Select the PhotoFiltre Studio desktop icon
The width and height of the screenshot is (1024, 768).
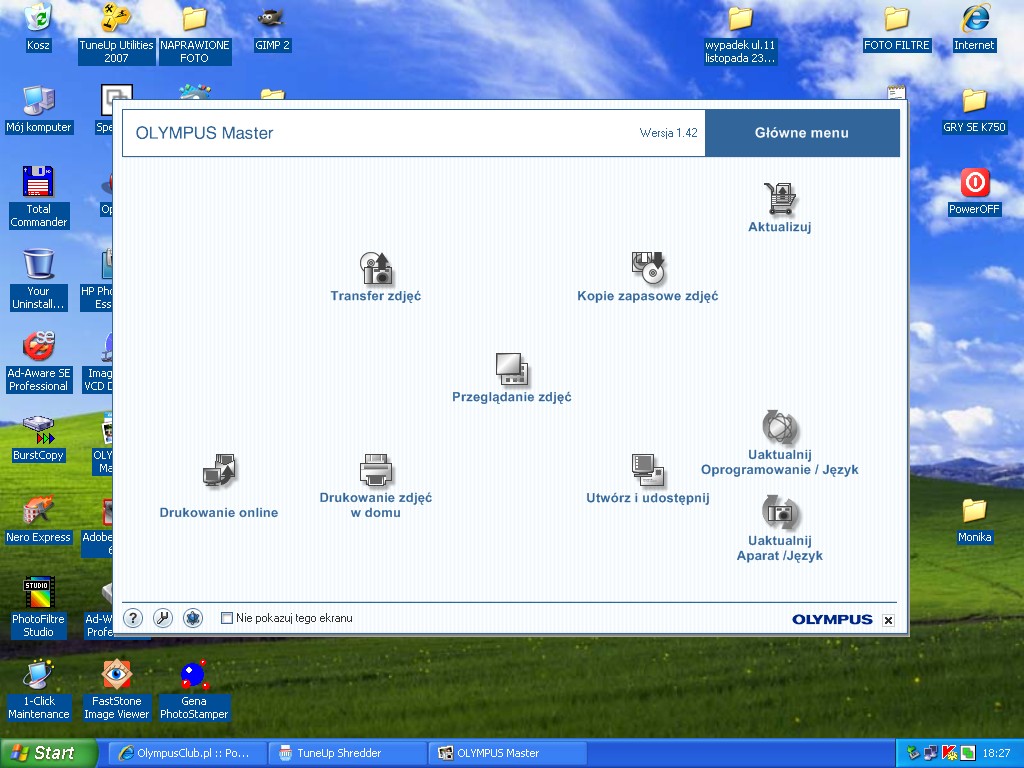click(x=39, y=607)
